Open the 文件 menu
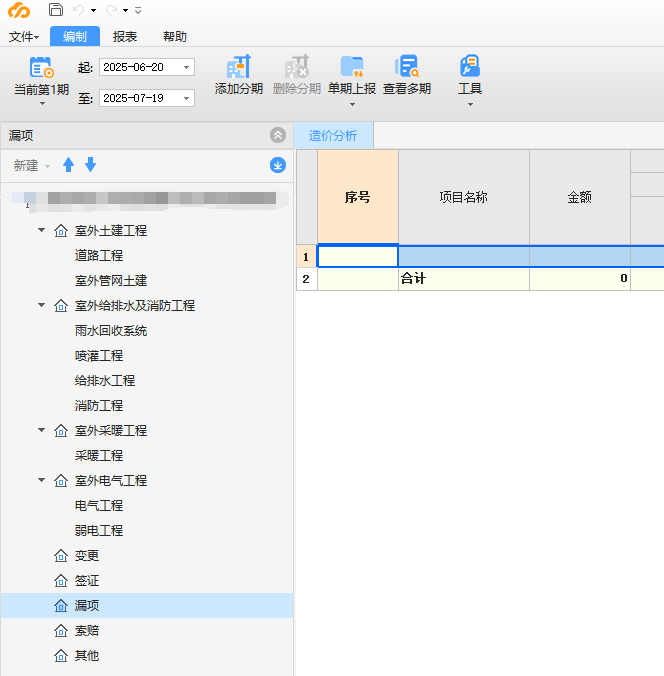664x676 pixels. coord(24,37)
